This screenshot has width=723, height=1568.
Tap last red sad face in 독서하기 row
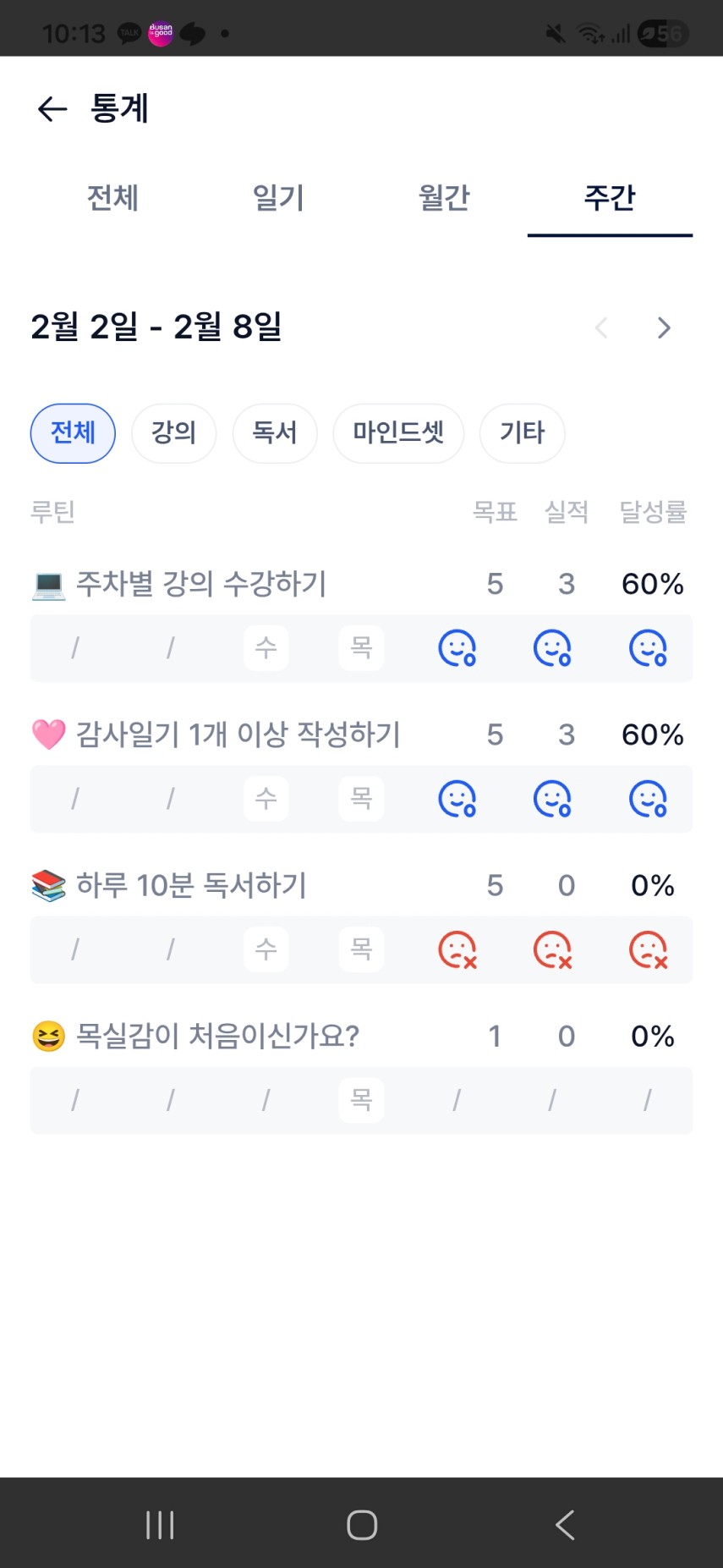coord(648,949)
